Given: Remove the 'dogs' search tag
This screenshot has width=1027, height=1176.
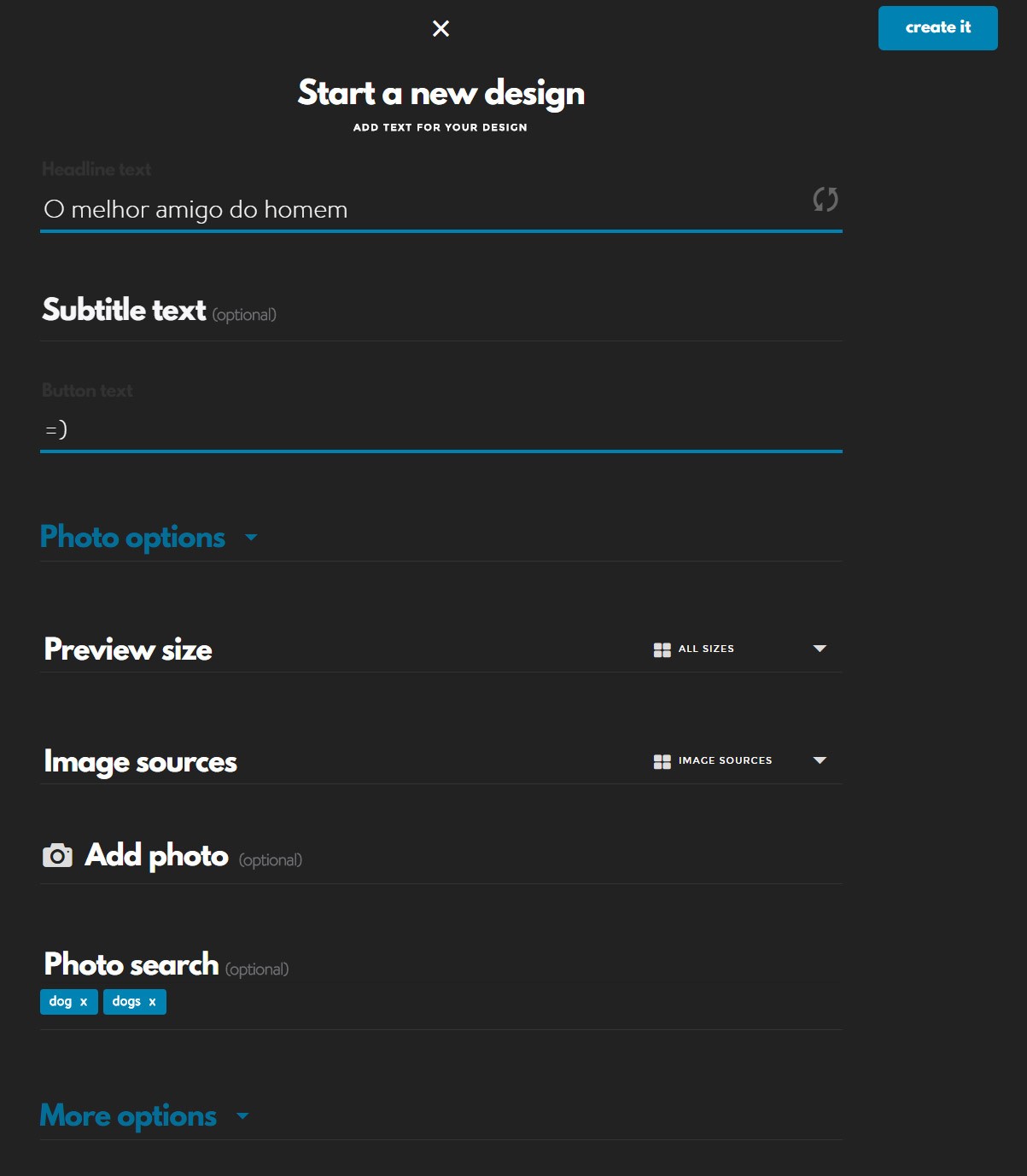Looking at the screenshot, I should (153, 1002).
